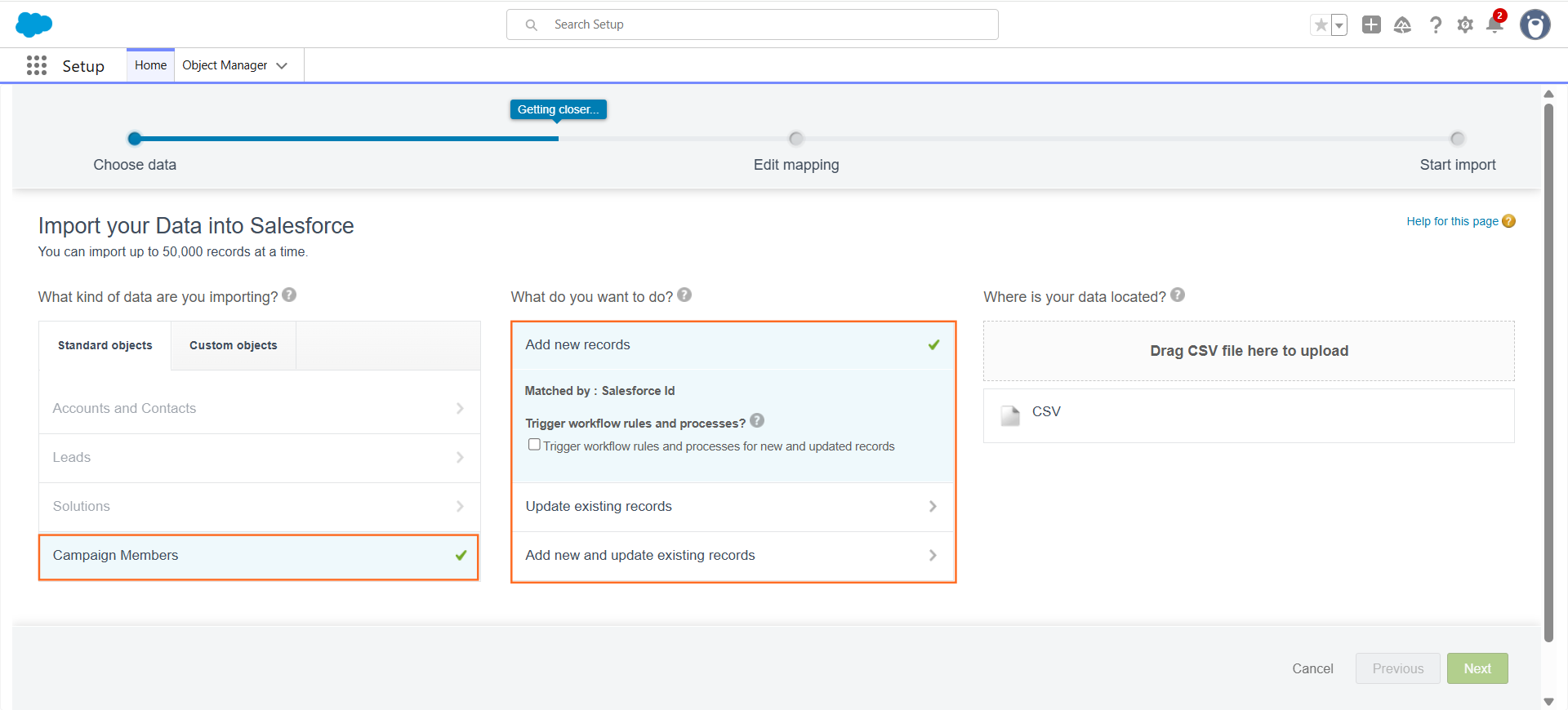Click the help icon beside 'Where is your data located'
The width and height of the screenshot is (1568, 710).
(1178, 295)
